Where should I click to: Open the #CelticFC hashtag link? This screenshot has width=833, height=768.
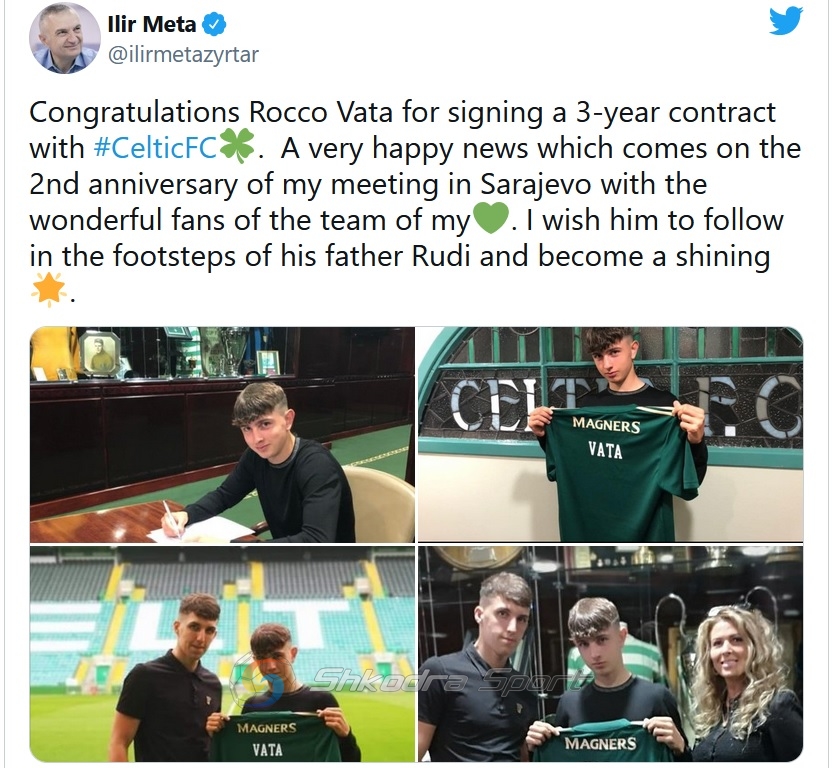(x=156, y=148)
